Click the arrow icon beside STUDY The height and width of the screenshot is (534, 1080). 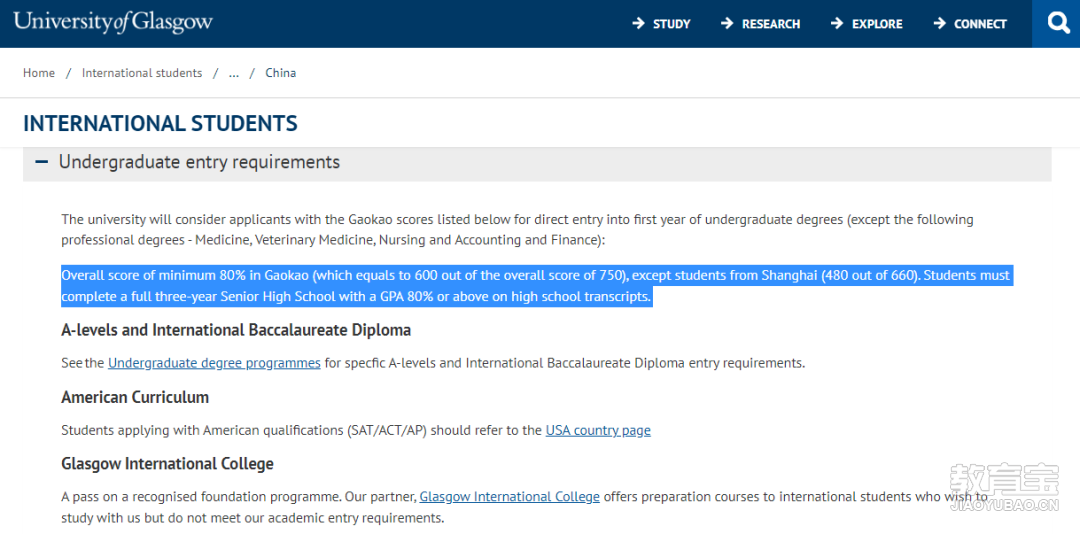click(639, 23)
